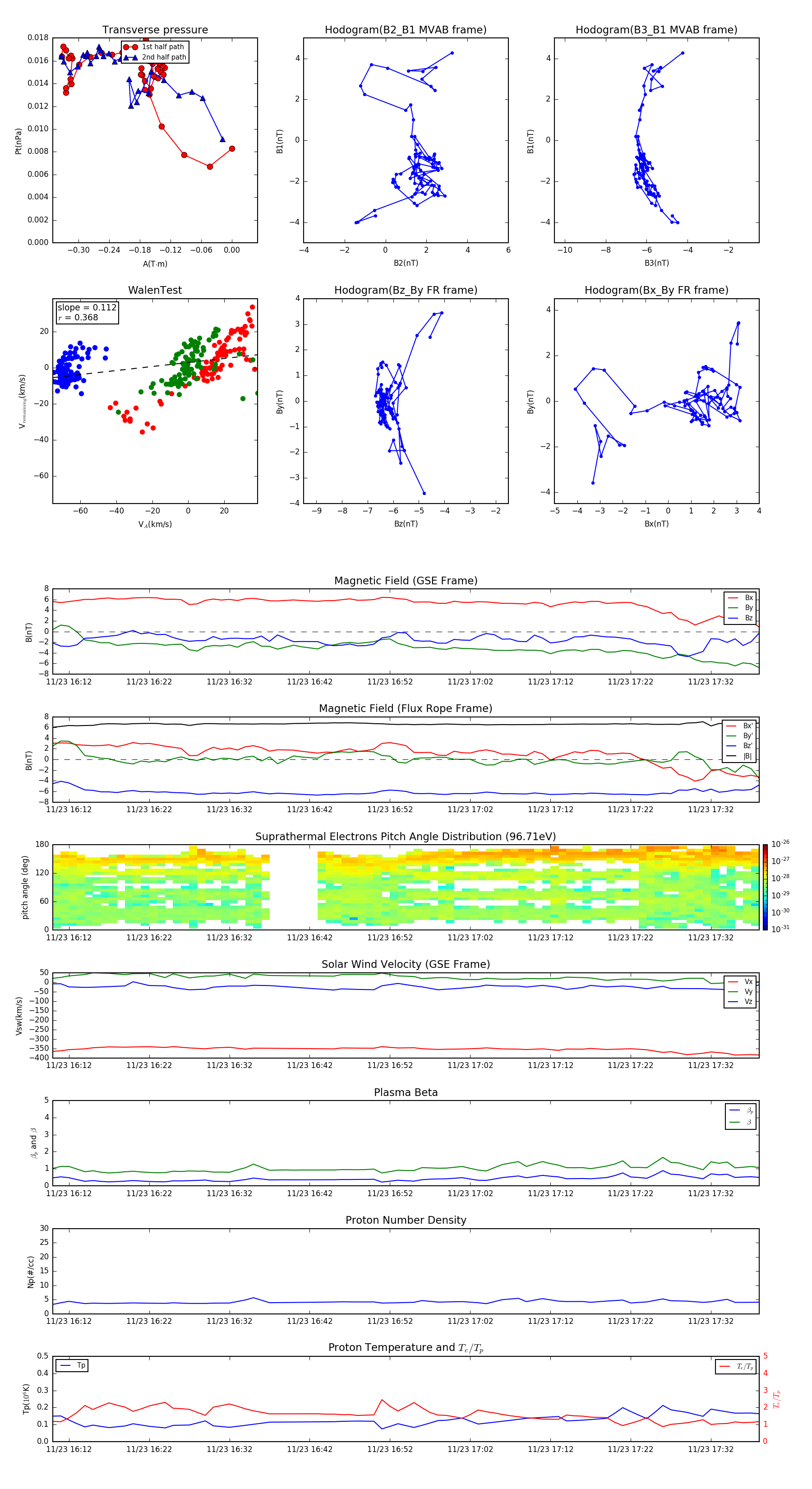Viewport: 812px width, 1489px height.
Task: Click the Bx' legend entry in Flux Rope panel
Action: tap(740, 726)
